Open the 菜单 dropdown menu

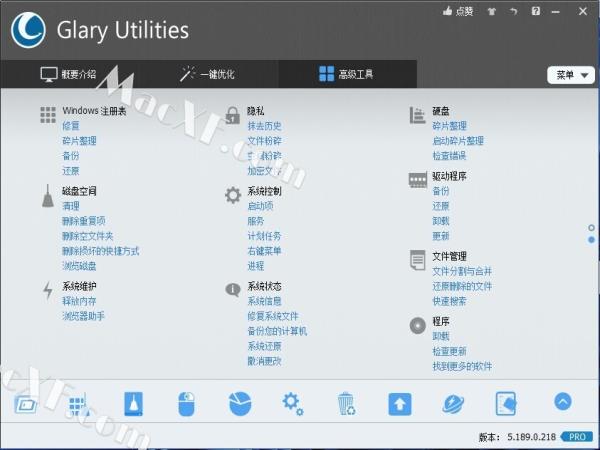pos(571,75)
